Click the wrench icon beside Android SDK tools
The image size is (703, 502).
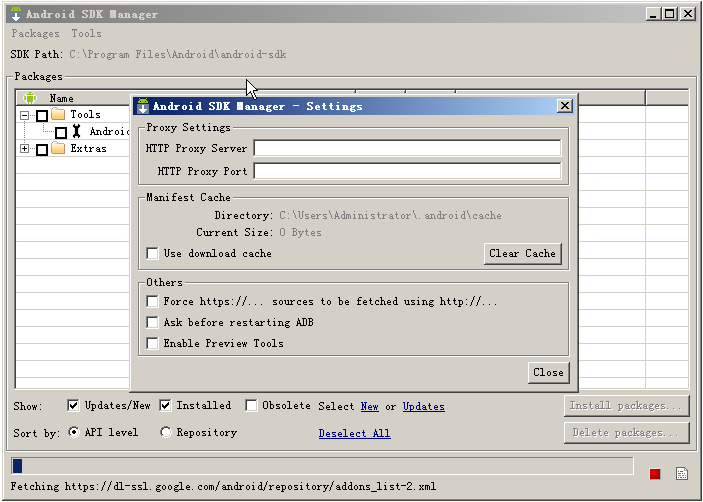tap(77, 131)
